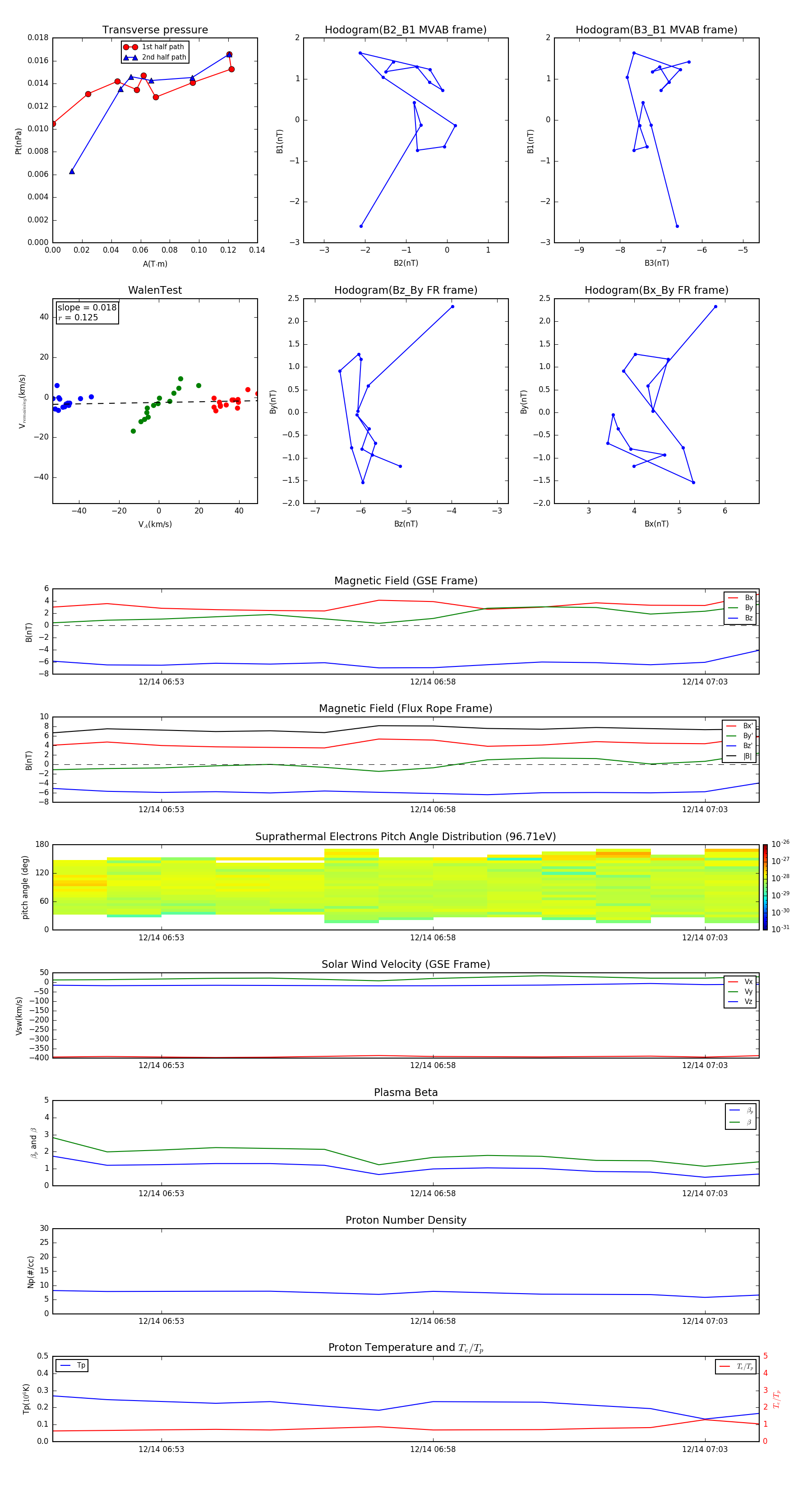Click the Tp legend box

tap(72, 1365)
